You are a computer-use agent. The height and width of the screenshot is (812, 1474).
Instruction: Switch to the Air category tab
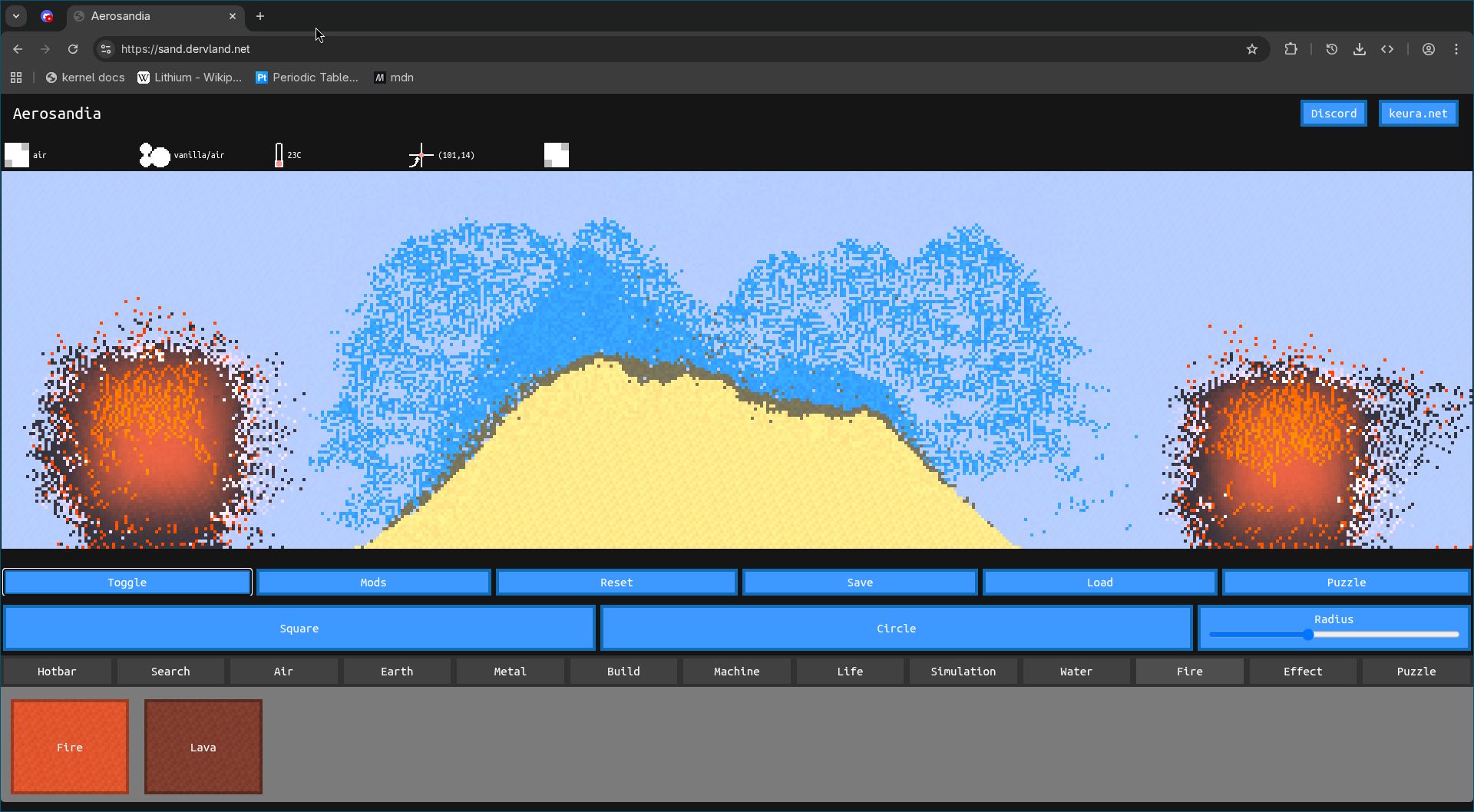click(x=283, y=672)
